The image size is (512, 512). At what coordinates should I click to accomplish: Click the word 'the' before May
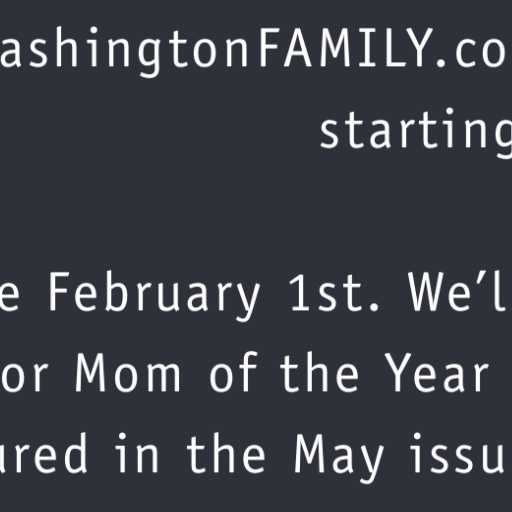click(x=226, y=454)
